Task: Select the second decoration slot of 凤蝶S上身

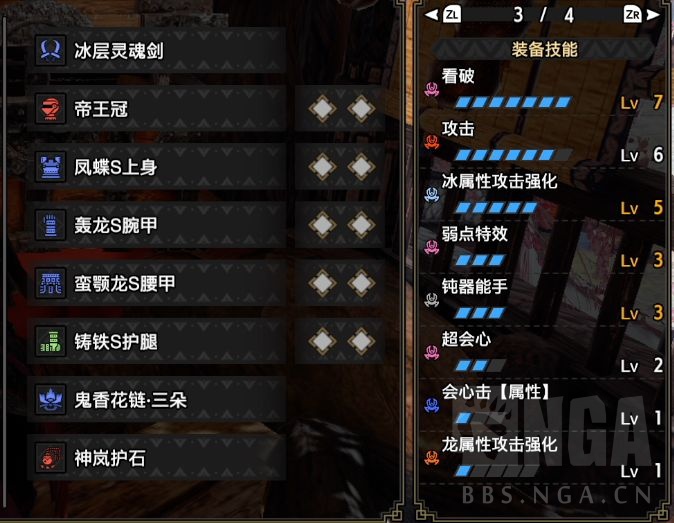Action: pyautogui.click(x=361, y=167)
